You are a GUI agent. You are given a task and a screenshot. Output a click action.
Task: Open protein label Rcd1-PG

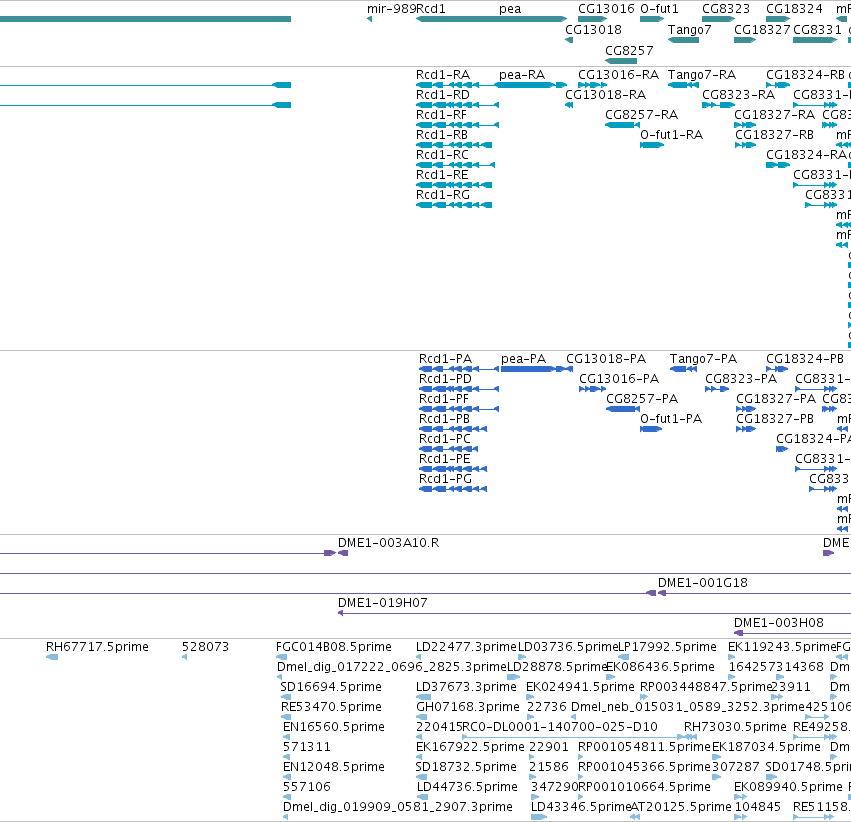point(445,480)
